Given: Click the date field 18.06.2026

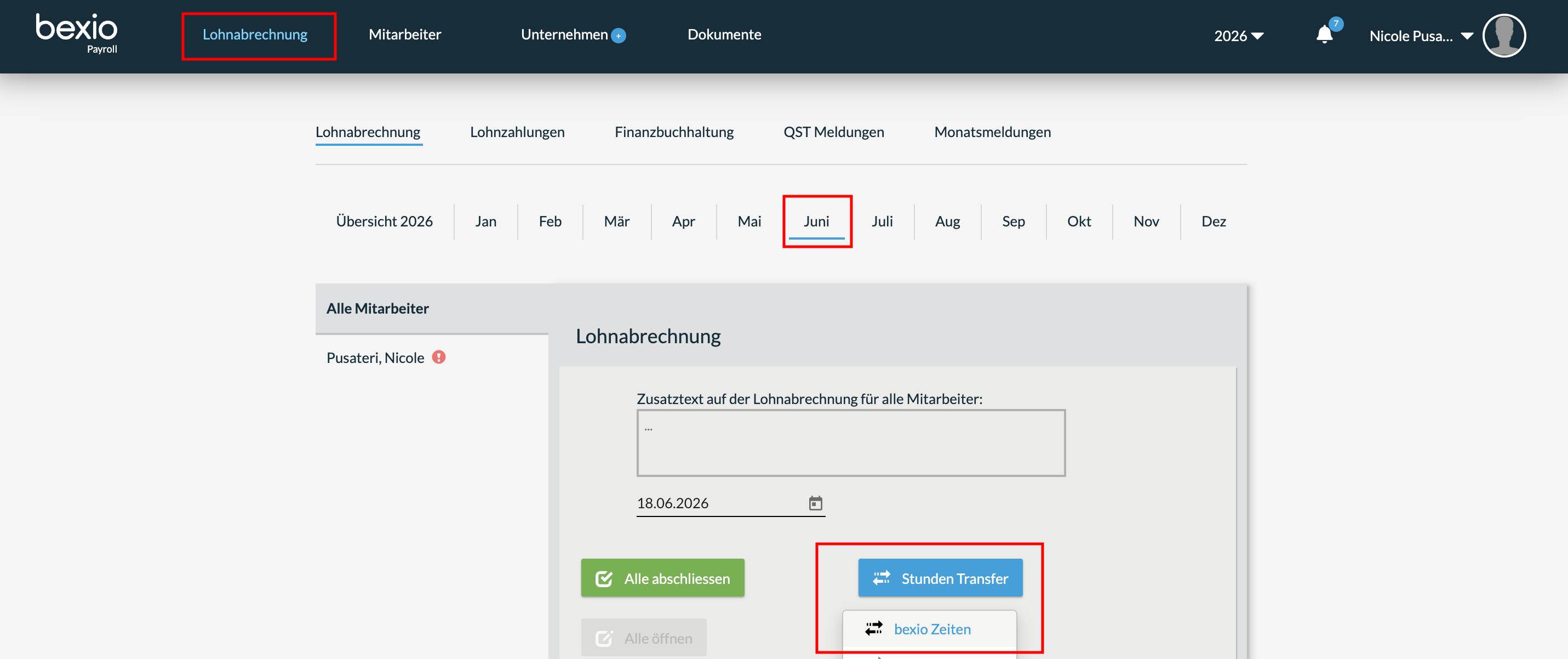Looking at the screenshot, I should [730, 503].
